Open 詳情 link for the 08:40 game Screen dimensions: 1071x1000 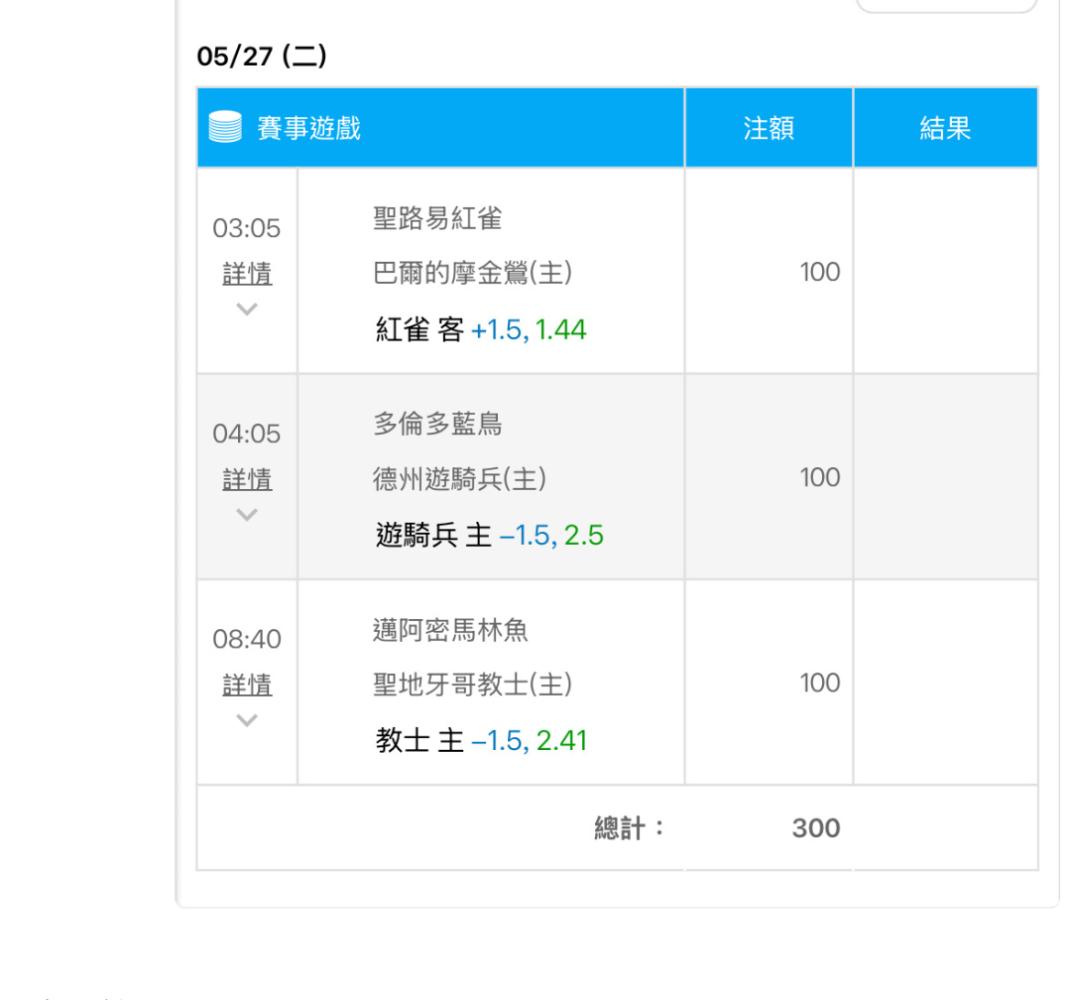click(247, 684)
